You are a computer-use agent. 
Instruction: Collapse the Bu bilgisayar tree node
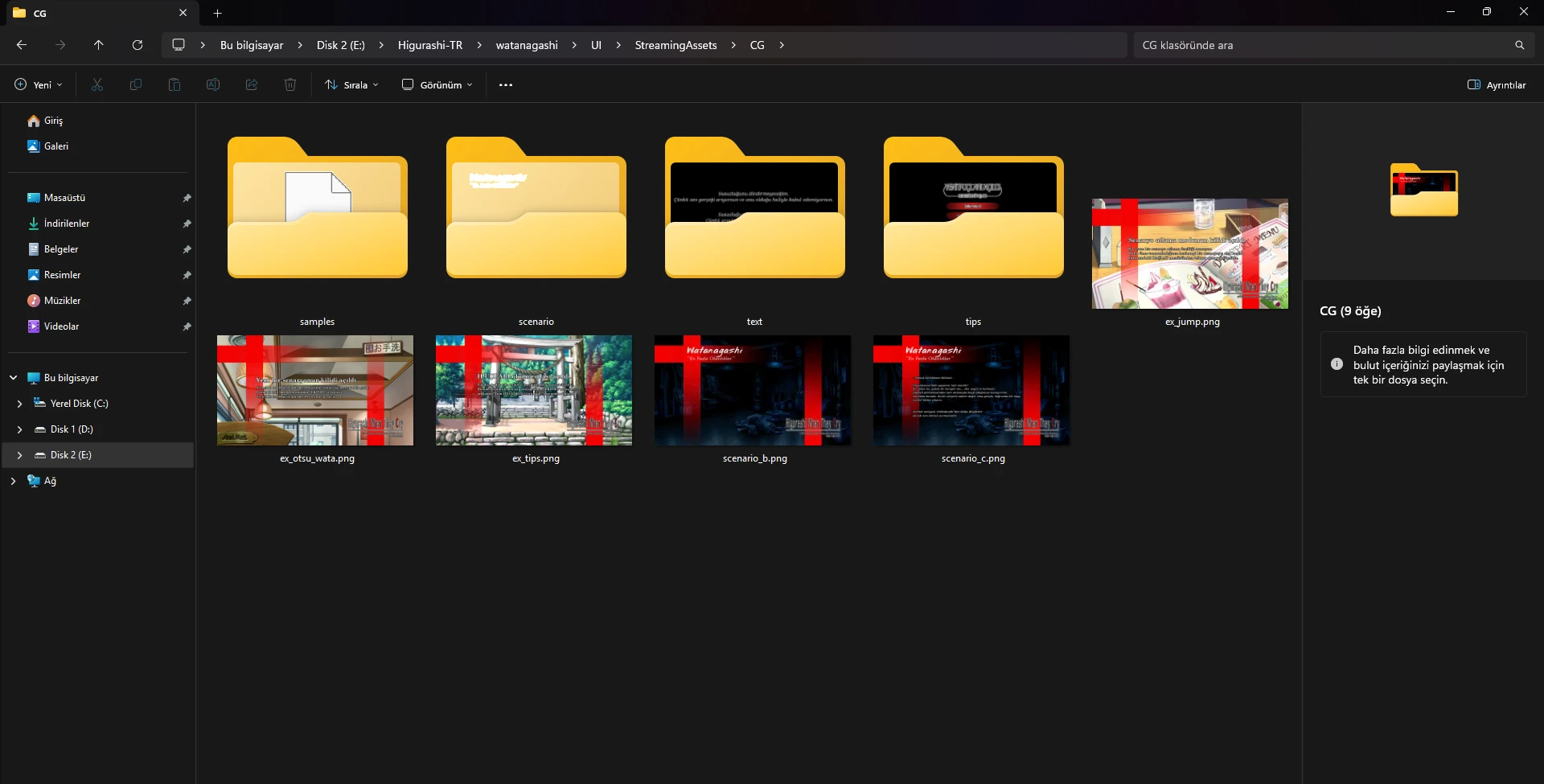pyautogui.click(x=13, y=378)
